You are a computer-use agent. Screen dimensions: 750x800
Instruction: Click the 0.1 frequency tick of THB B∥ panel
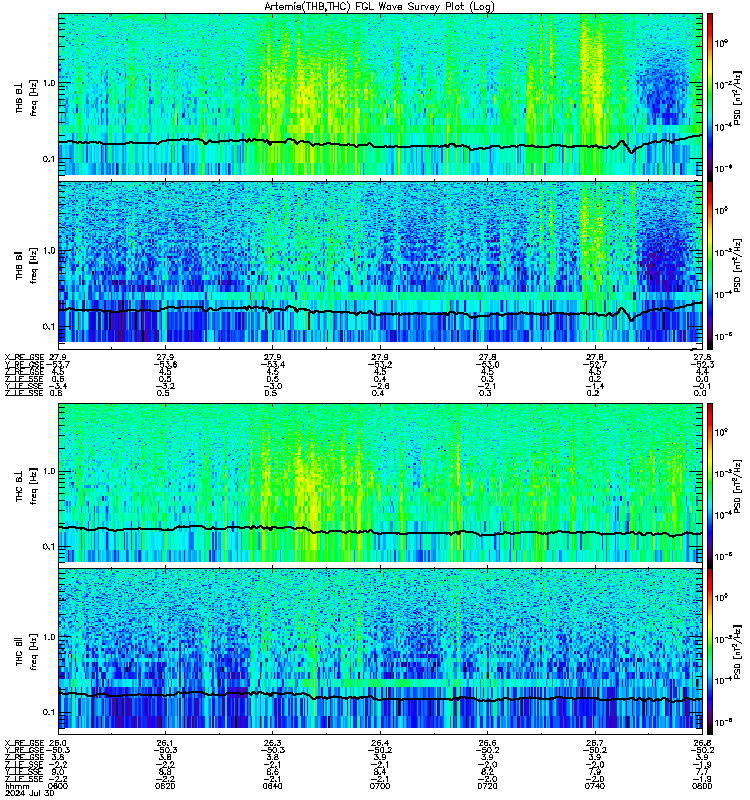tap(49, 327)
